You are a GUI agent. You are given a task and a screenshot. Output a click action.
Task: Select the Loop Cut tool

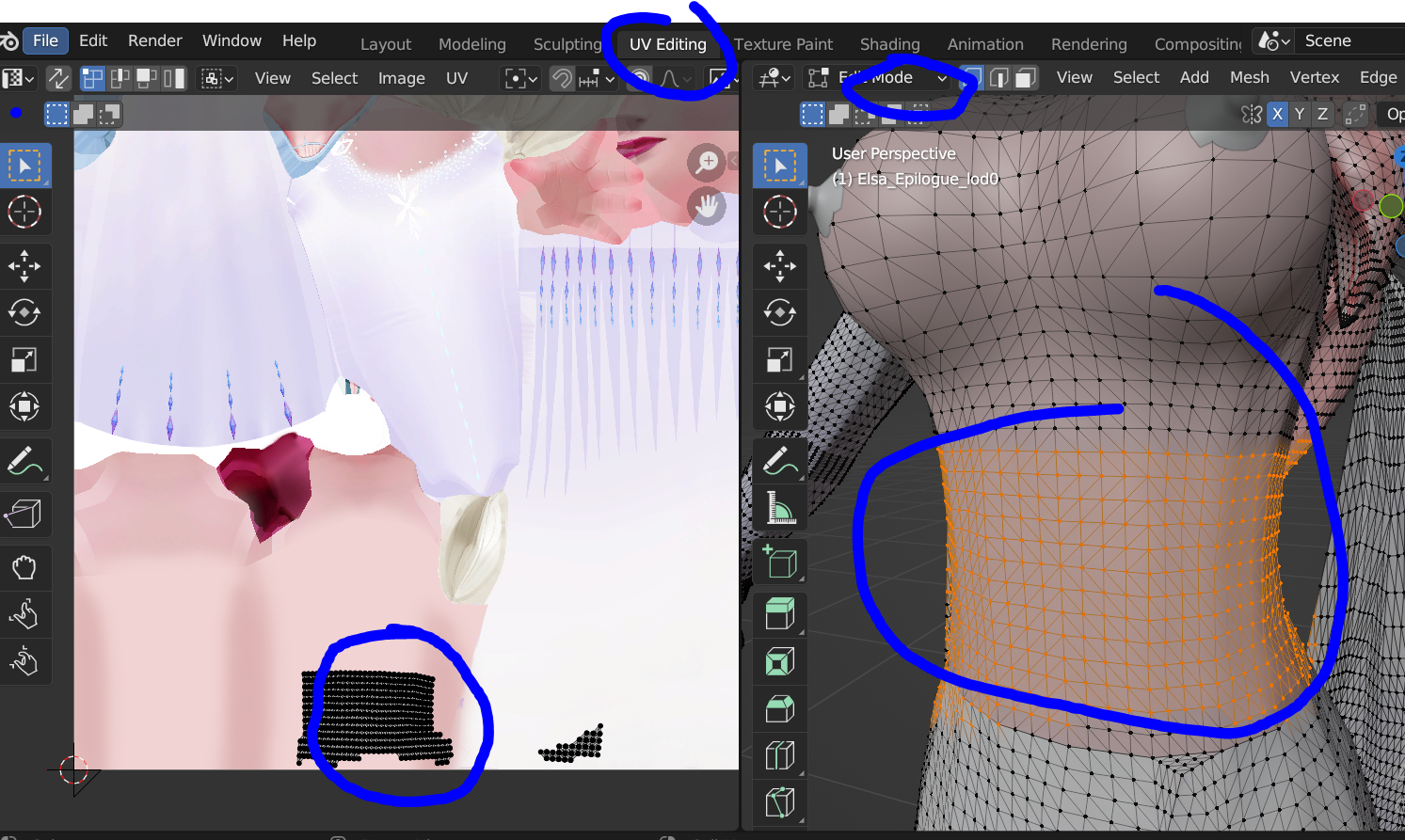pyautogui.click(x=780, y=755)
